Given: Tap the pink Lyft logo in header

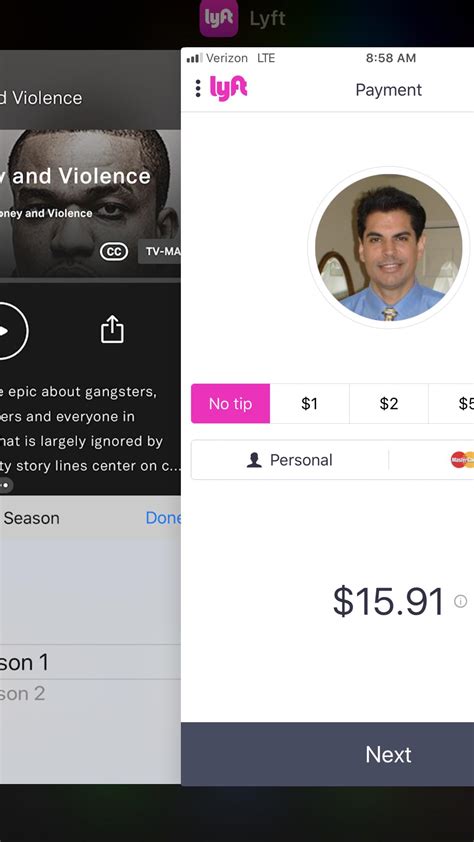Looking at the screenshot, I should point(228,89).
